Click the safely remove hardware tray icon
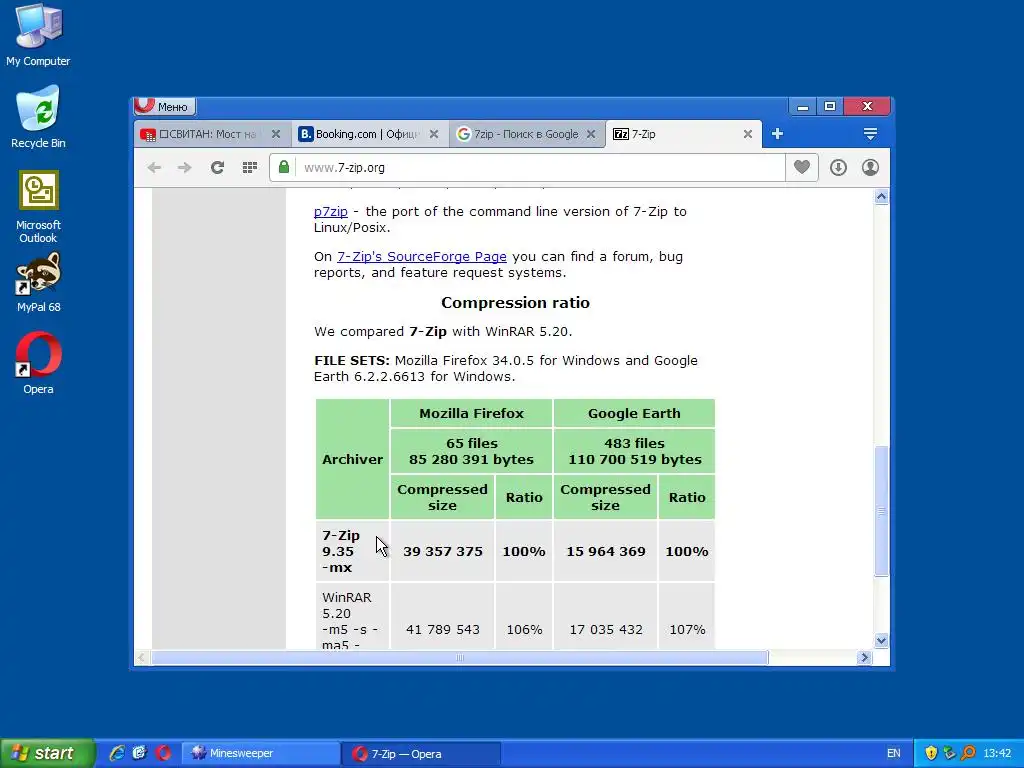 tap(950, 753)
